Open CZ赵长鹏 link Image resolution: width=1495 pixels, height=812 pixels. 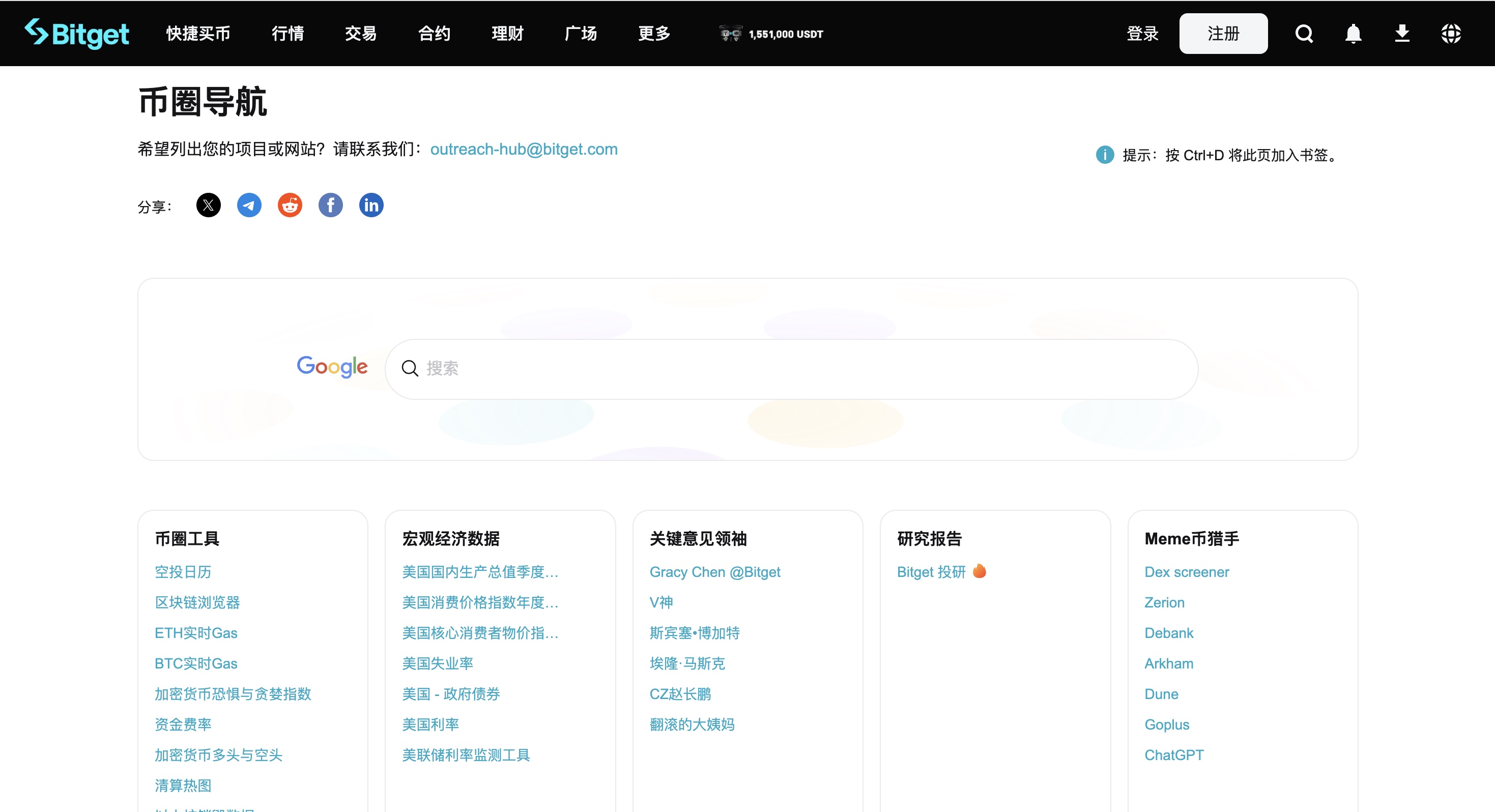pos(680,694)
